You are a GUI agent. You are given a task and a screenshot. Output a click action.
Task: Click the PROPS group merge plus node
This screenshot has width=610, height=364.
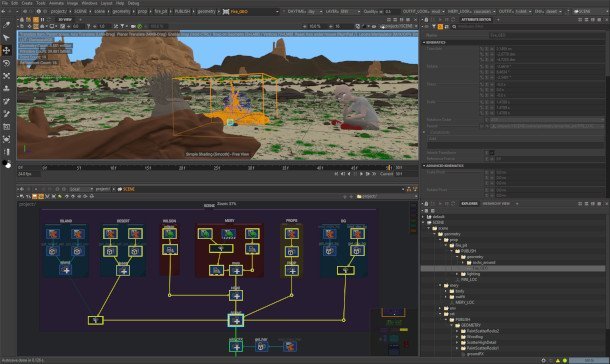[292, 271]
